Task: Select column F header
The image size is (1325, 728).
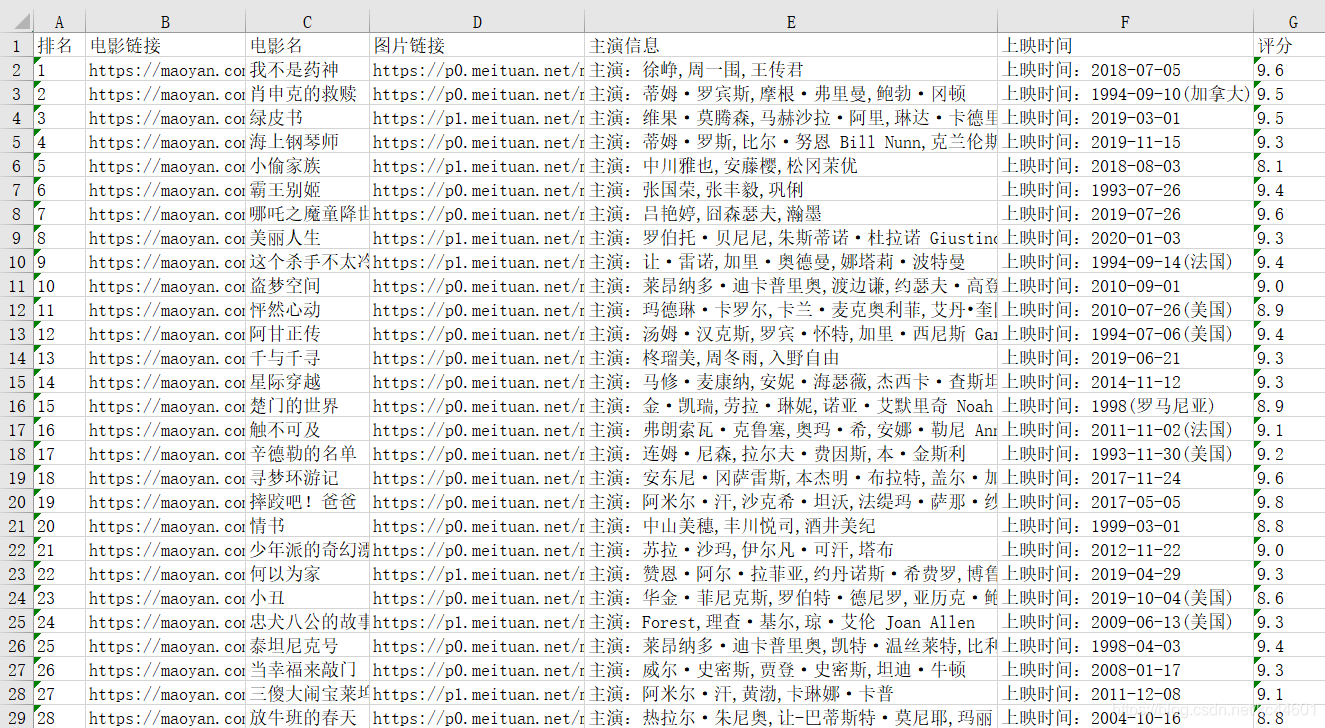Action: [x=1125, y=21]
